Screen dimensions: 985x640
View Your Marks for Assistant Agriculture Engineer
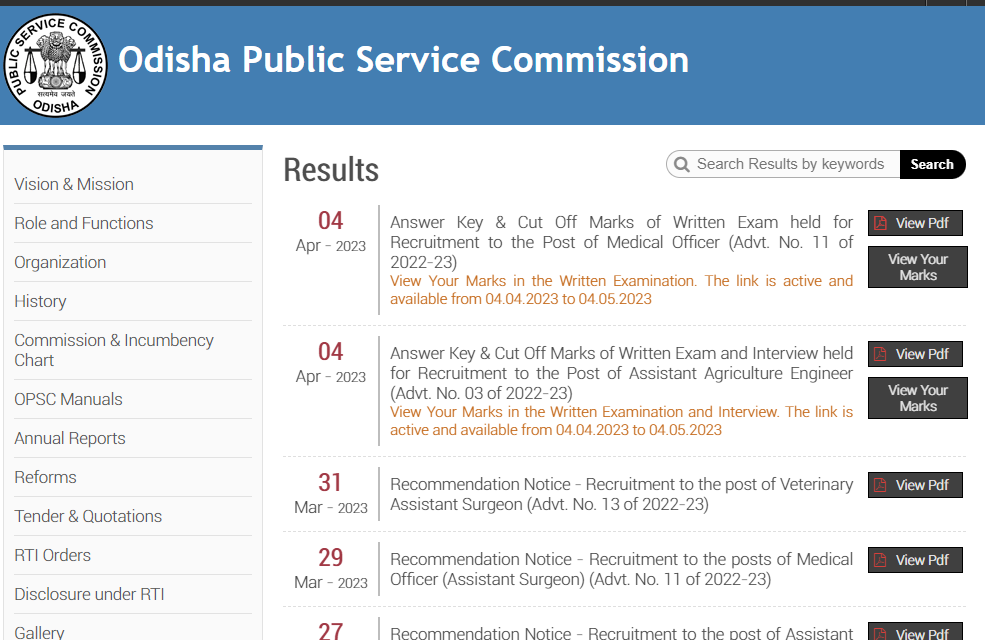pos(918,398)
